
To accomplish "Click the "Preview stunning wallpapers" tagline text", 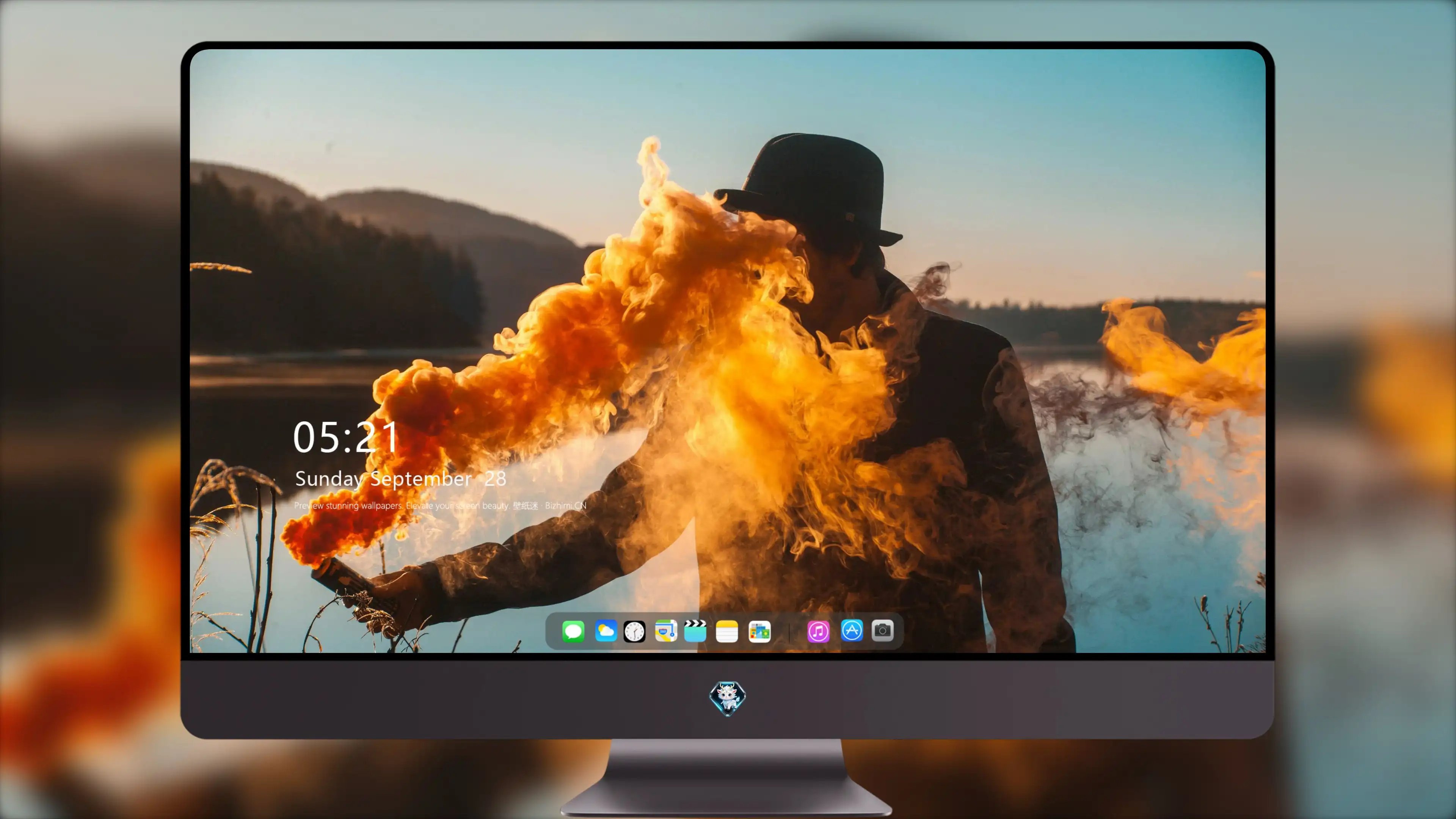I will pos(440,505).
